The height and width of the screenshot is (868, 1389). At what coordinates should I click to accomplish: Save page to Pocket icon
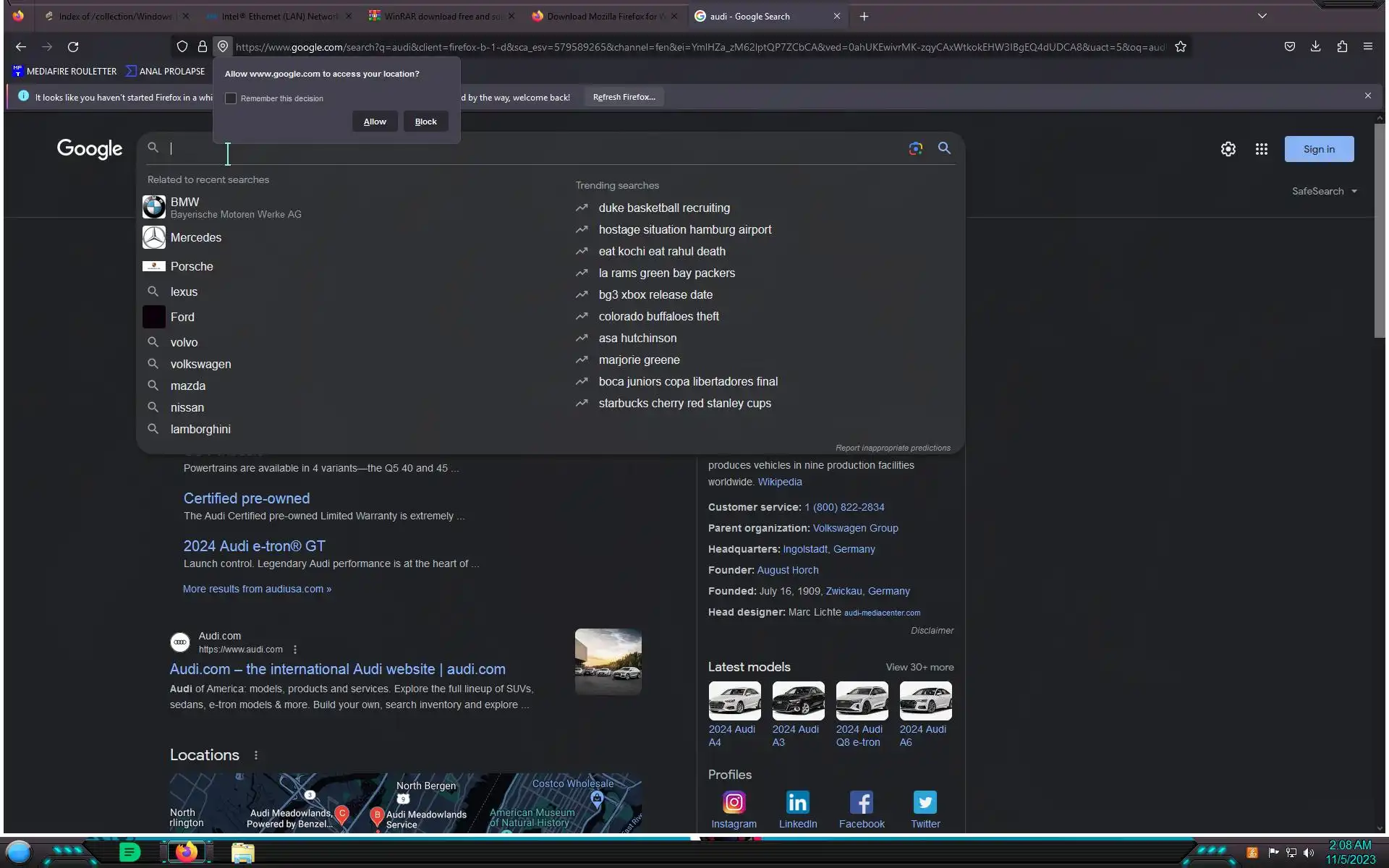tap(1289, 47)
